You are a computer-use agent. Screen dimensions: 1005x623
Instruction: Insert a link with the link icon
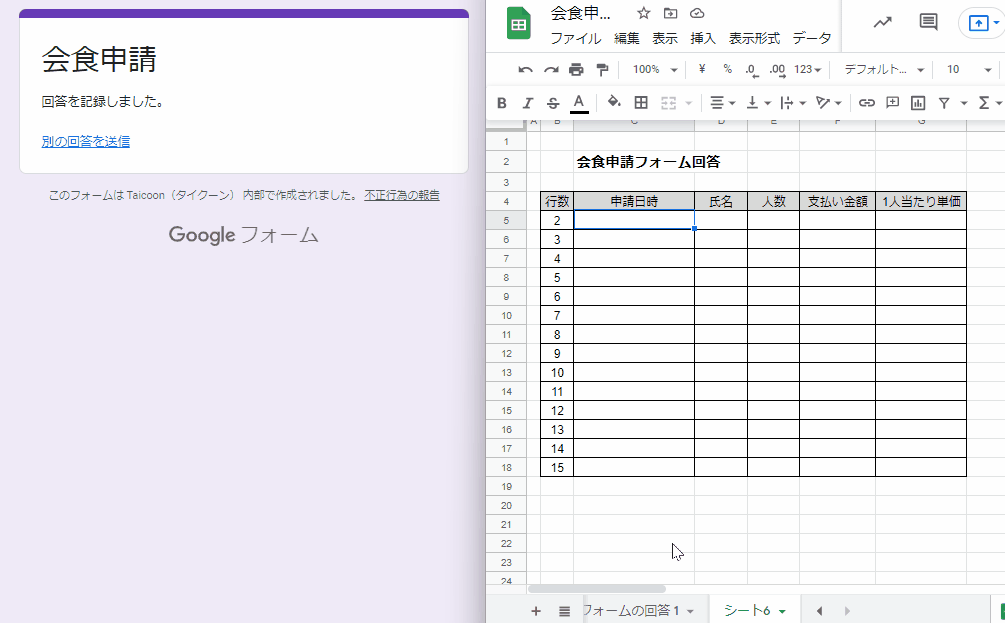click(866, 102)
